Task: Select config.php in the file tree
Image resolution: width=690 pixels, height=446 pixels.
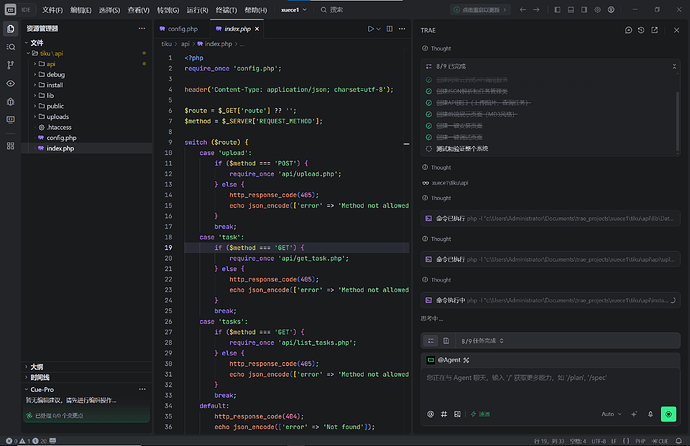Action: point(61,138)
